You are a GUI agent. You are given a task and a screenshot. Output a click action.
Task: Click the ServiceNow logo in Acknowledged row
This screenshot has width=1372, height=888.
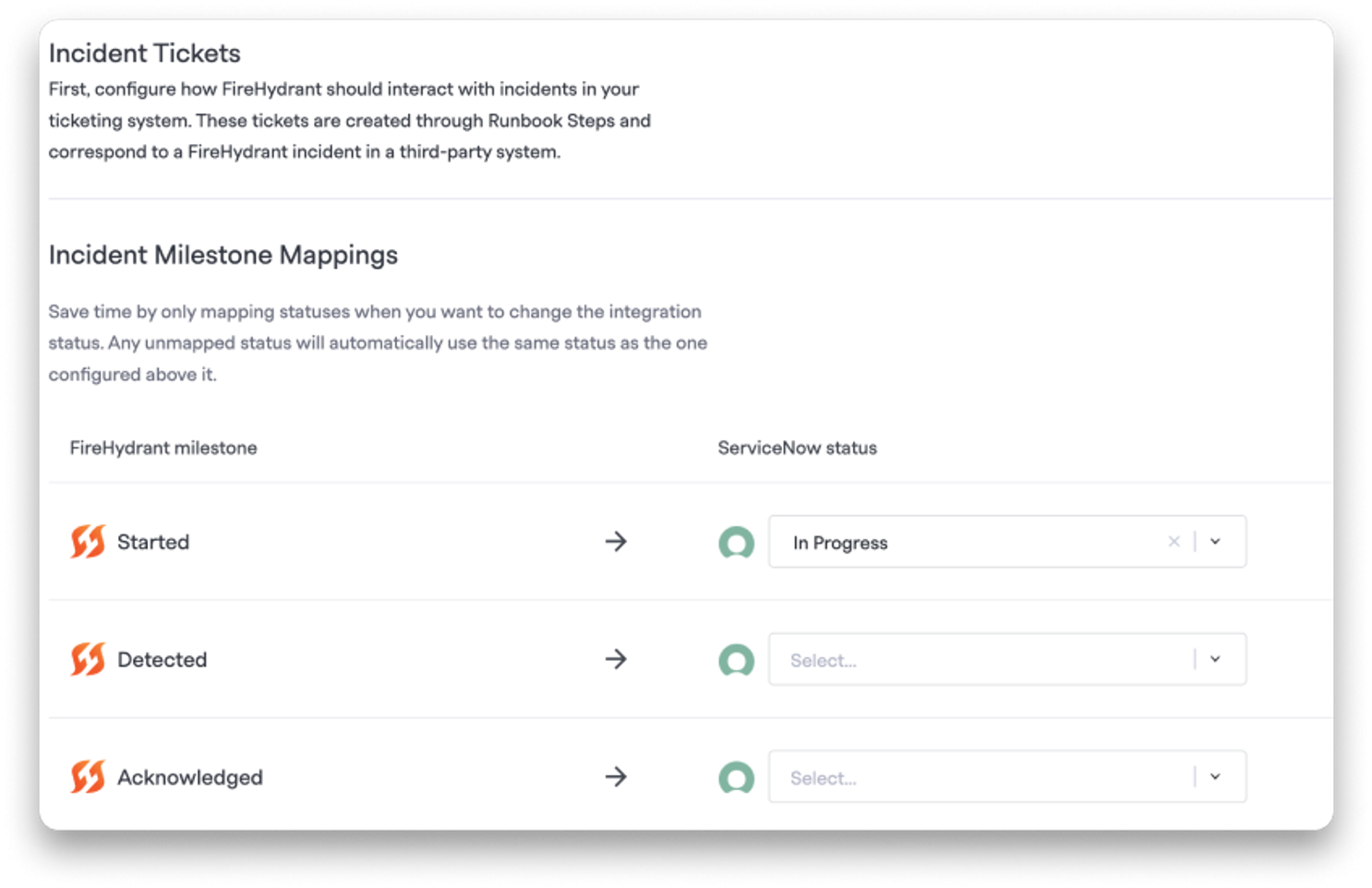[737, 778]
